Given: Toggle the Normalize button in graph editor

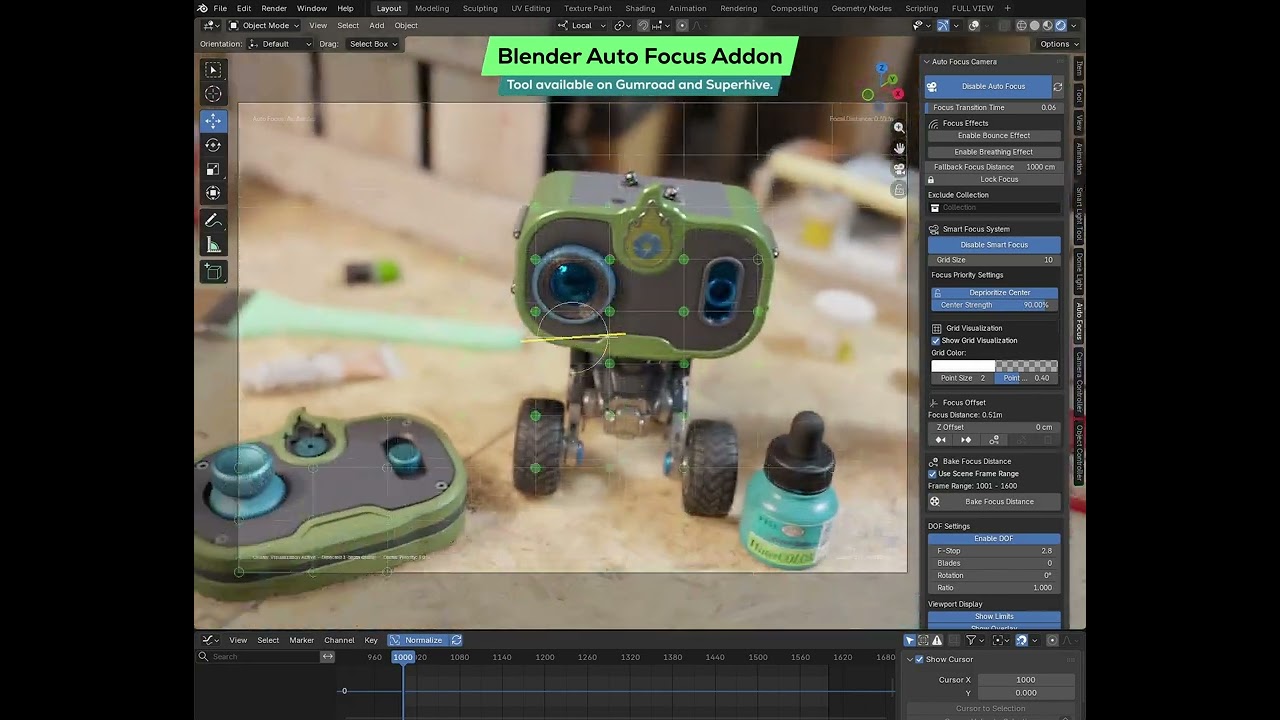Looking at the screenshot, I should pyautogui.click(x=416, y=640).
